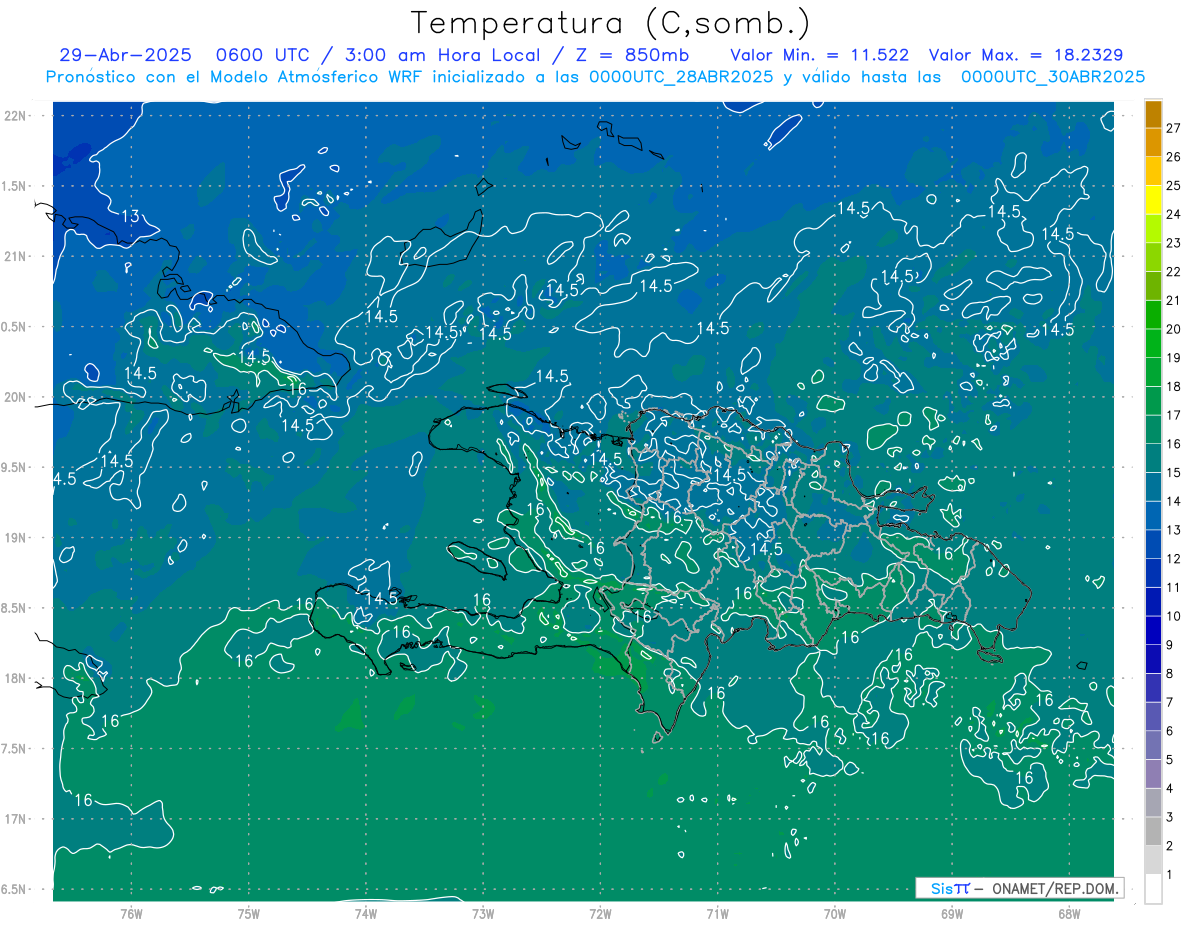This screenshot has height=927, width=1200.
Task: Select the "Z = 850mb" level text
Action: coord(629,55)
